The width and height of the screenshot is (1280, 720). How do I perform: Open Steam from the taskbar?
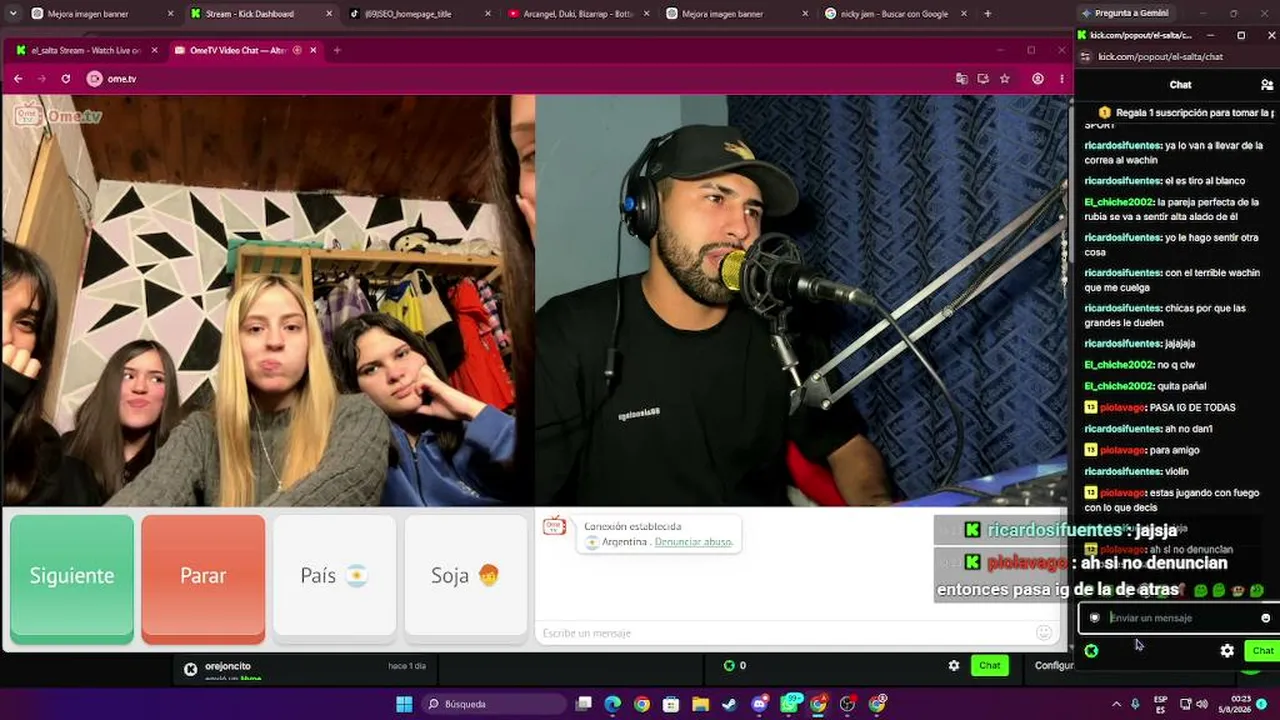point(730,704)
